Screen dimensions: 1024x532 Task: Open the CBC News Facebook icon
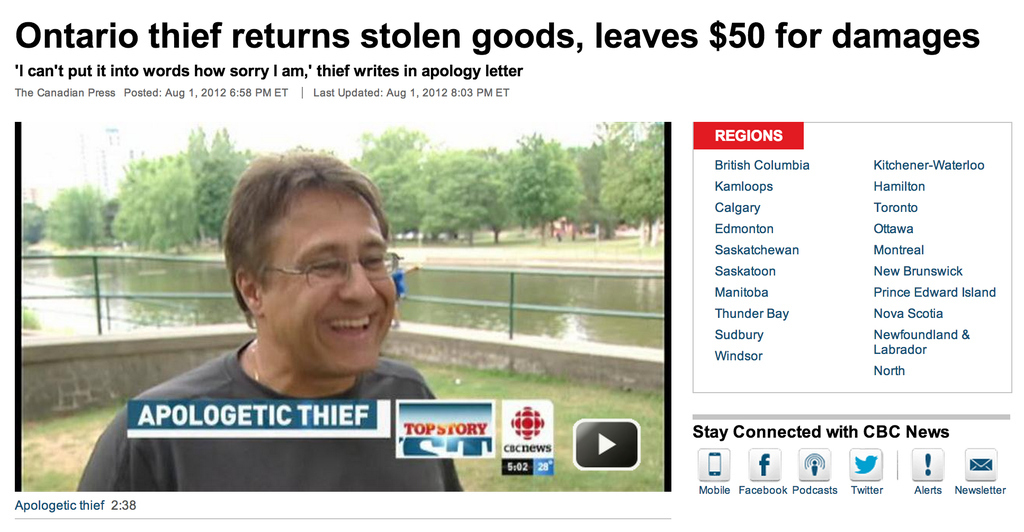(x=764, y=464)
